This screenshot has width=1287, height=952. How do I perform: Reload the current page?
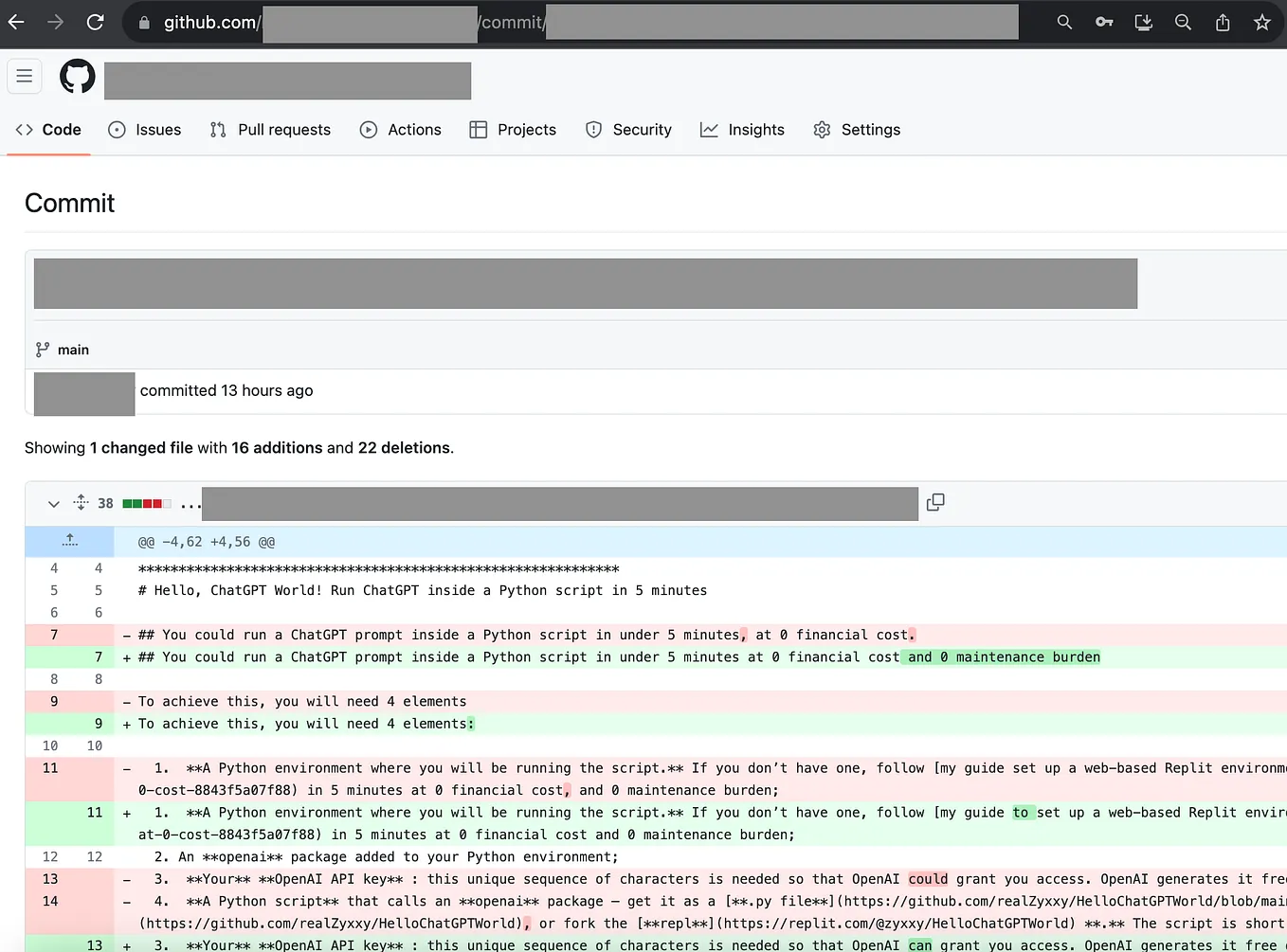tap(95, 22)
